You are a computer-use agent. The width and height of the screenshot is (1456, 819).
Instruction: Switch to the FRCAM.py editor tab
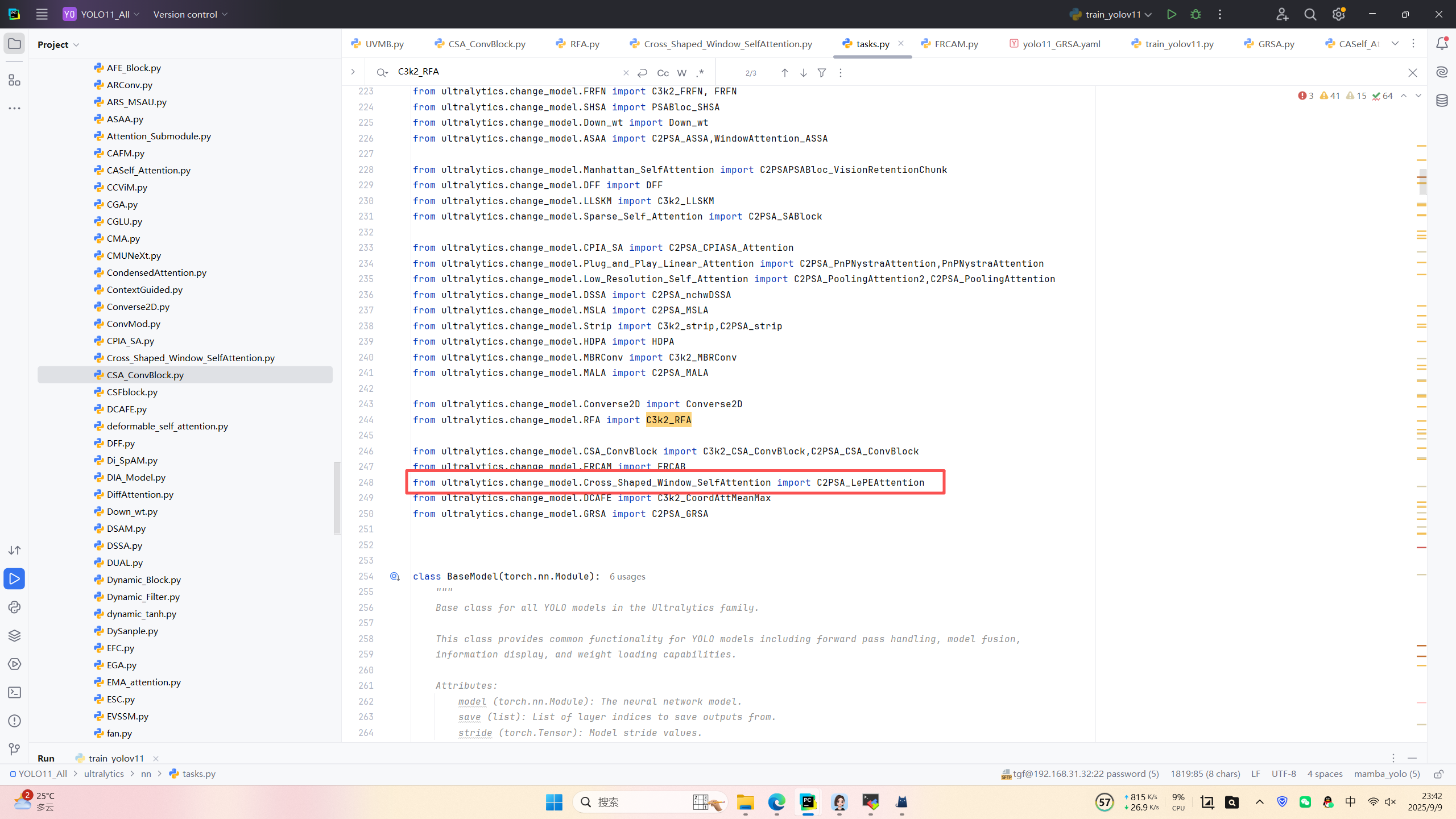click(x=955, y=44)
